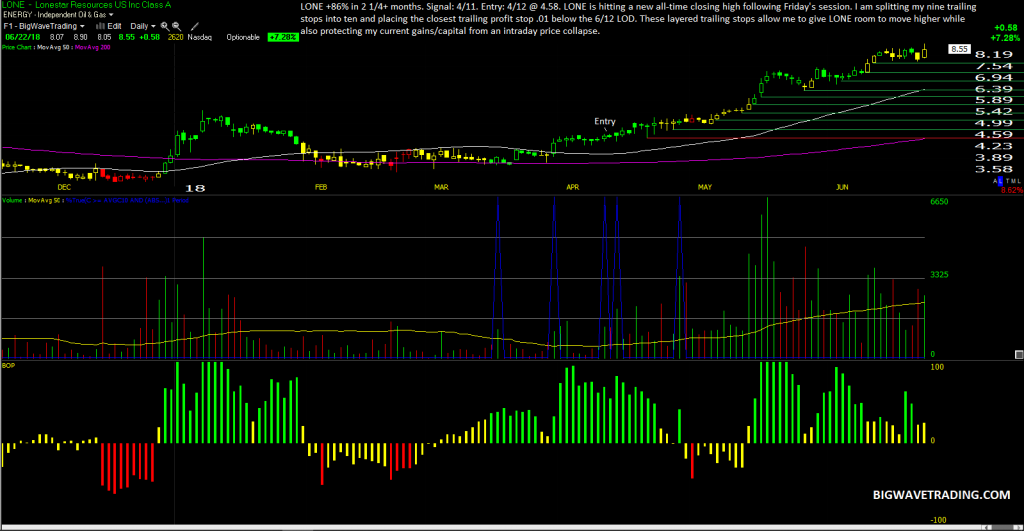Toggle the M scale option
Screen dimensions: 1024x531
tap(1013, 181)
